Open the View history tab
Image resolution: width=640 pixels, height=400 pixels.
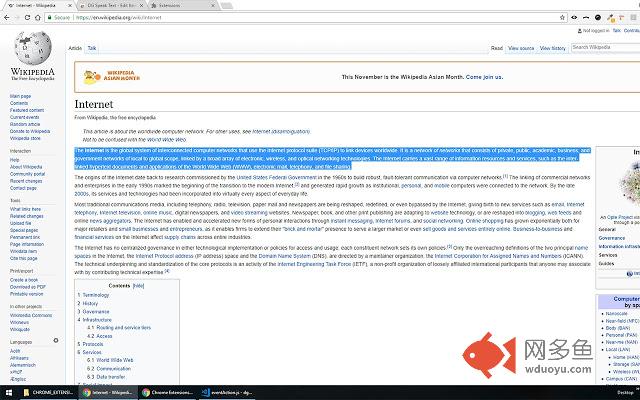point(553,48)
